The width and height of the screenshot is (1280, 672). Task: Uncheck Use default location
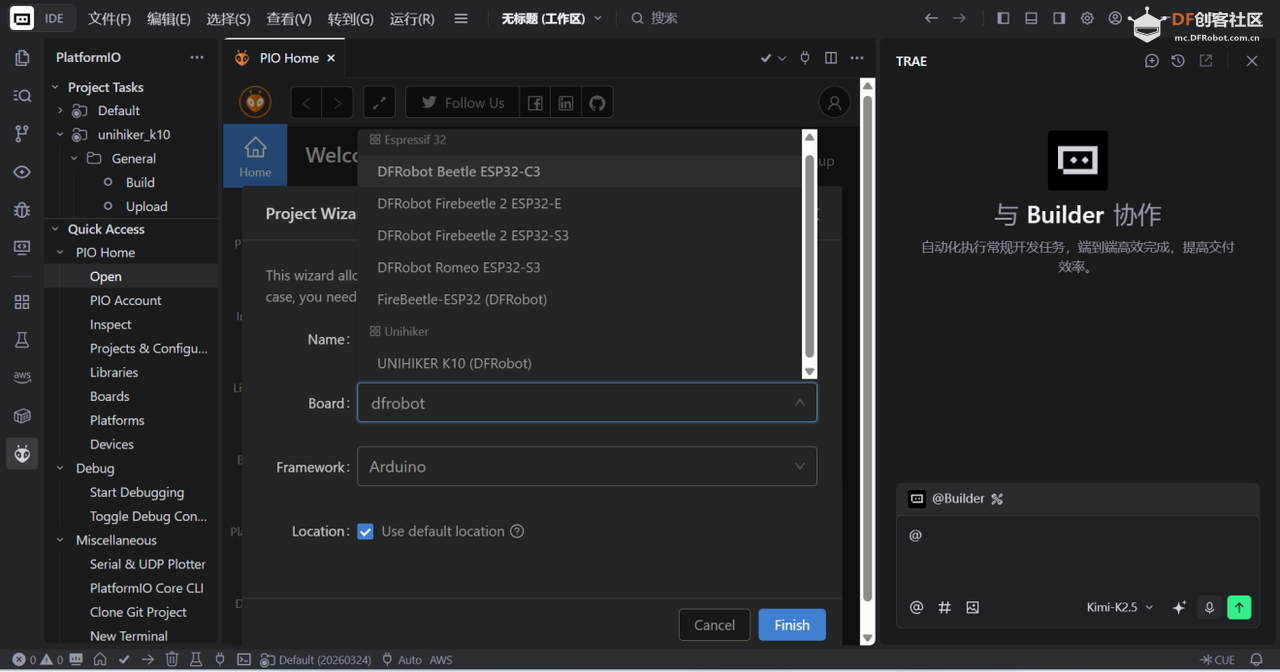click(365, 531)
